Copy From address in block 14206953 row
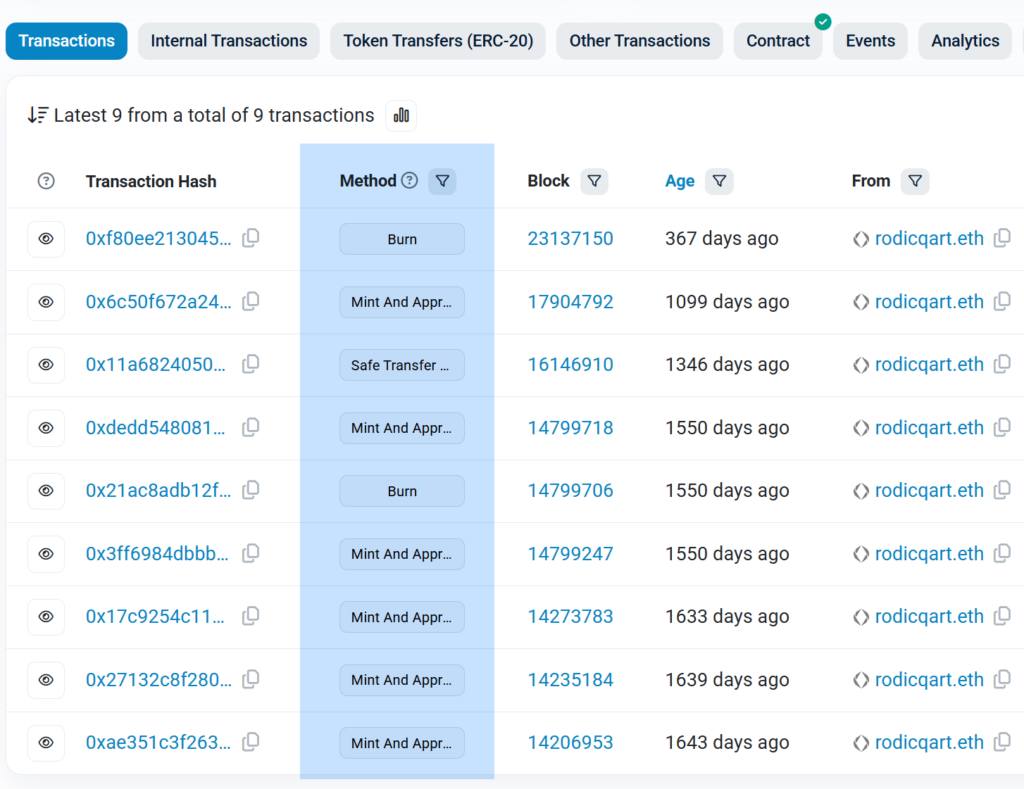 [1002, 742]
